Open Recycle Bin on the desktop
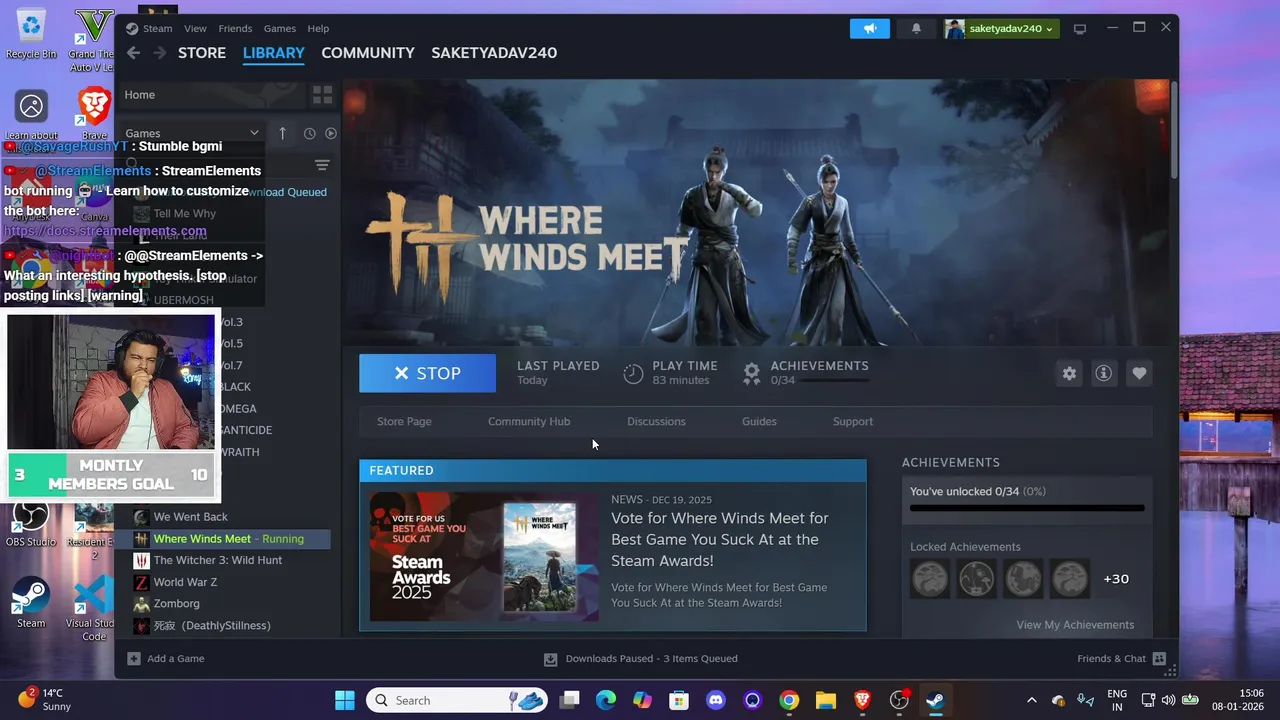The height and width of the screenshot is (720, 1280). 31,34
